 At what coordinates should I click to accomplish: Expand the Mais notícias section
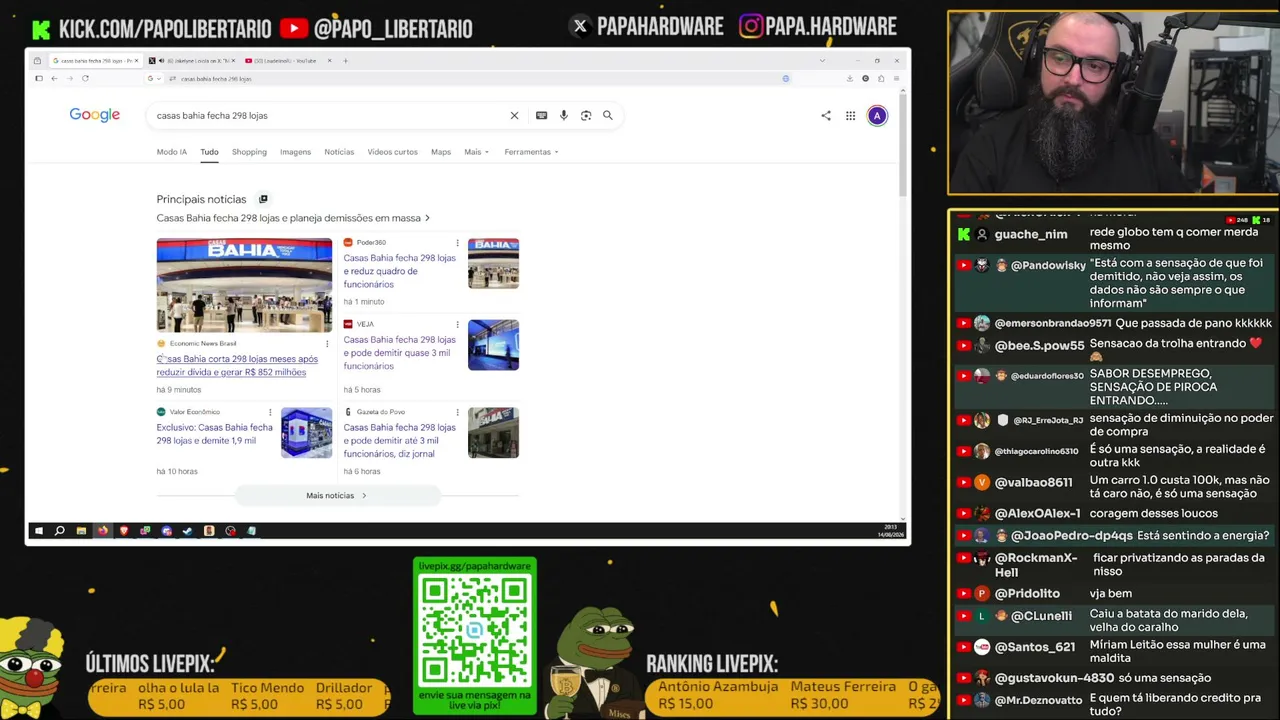(337, 496)
